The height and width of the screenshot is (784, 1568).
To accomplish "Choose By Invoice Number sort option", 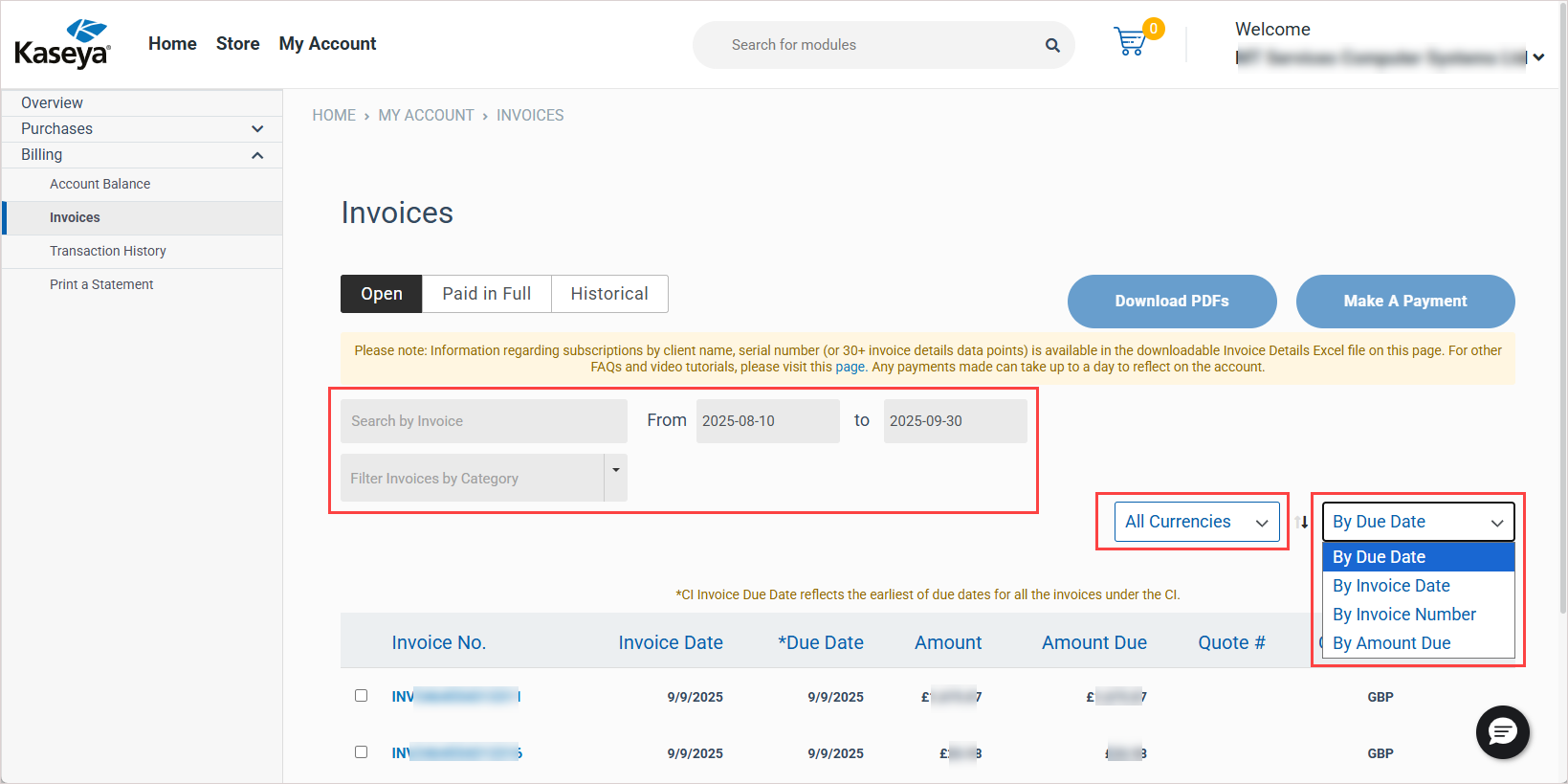I will point(1403,615).
